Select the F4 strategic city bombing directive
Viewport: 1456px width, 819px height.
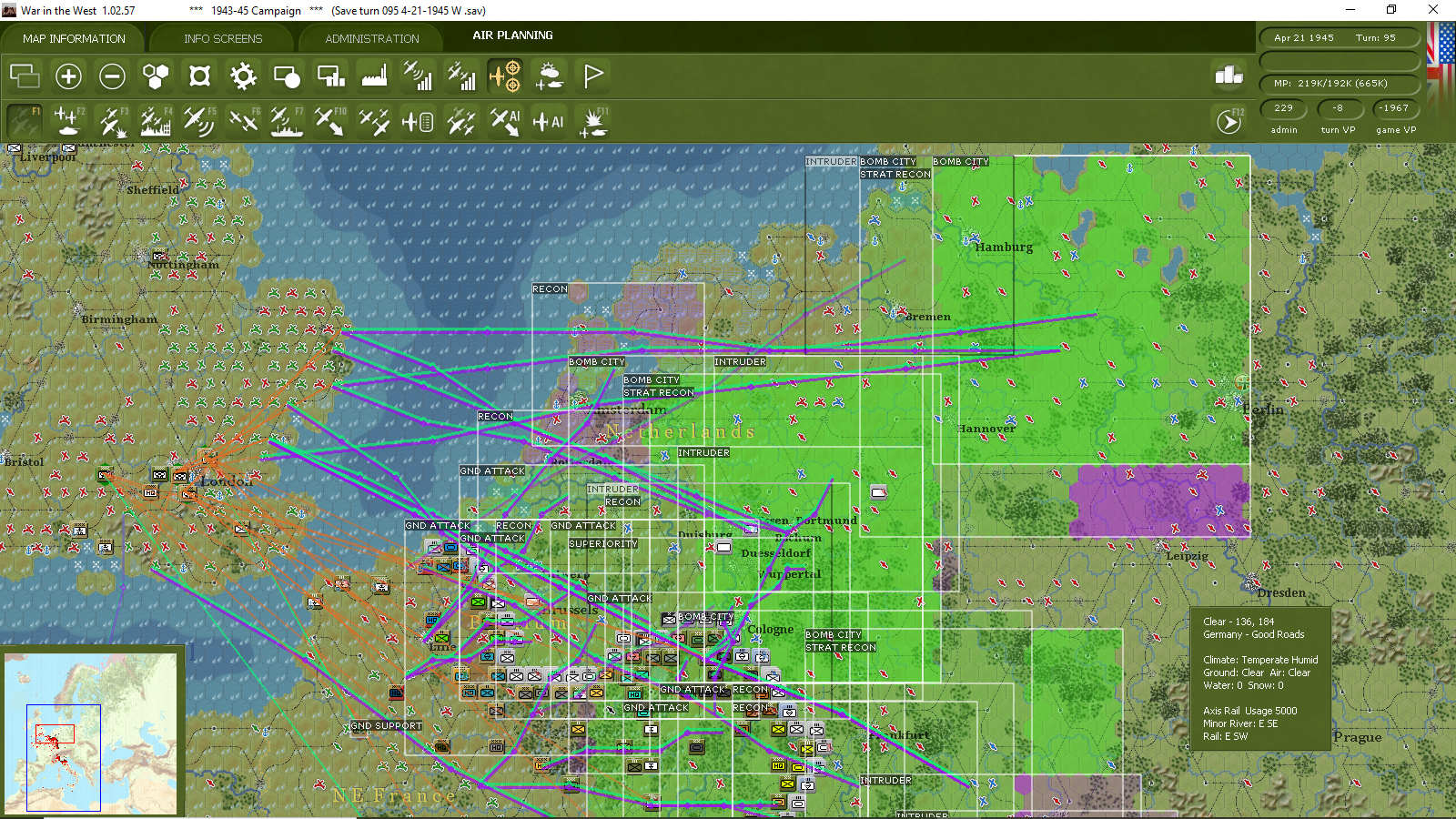click(156, 121)
